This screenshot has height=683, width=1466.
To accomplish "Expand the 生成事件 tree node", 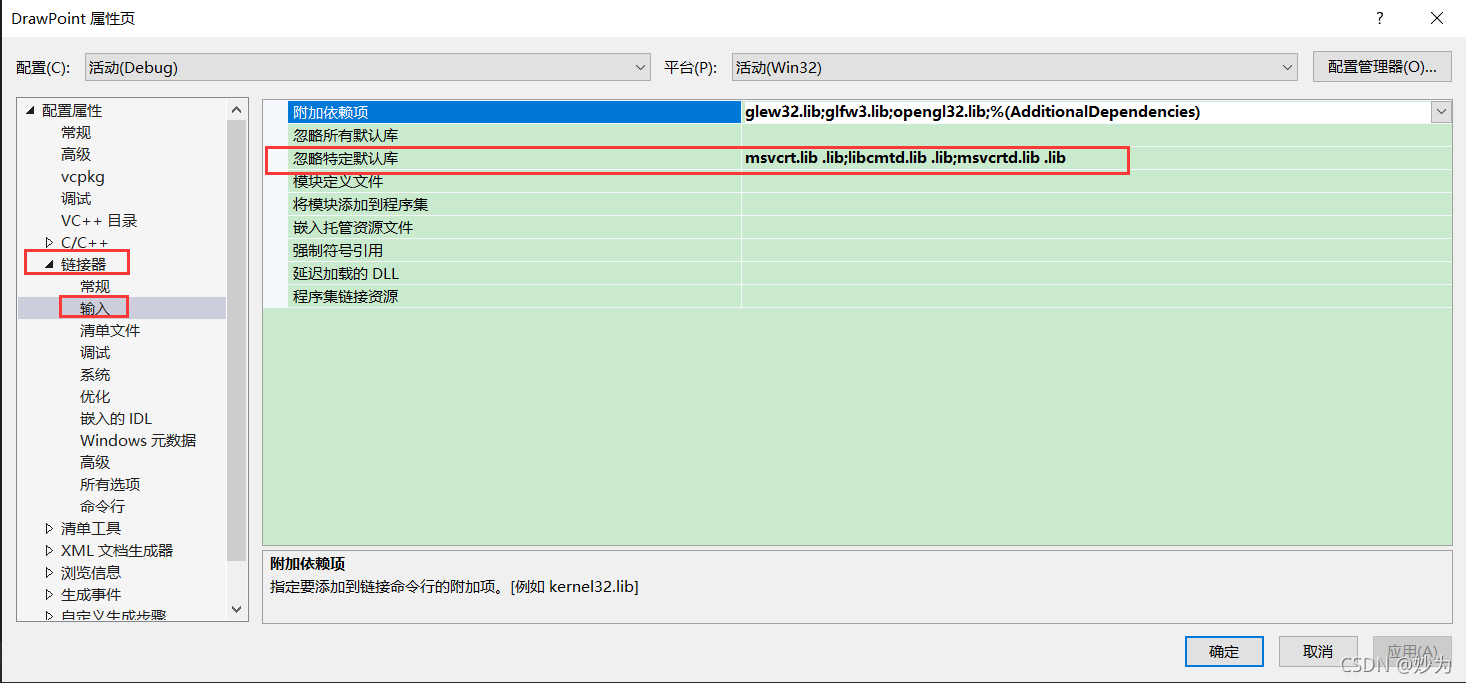I will [x=50, y=595].
